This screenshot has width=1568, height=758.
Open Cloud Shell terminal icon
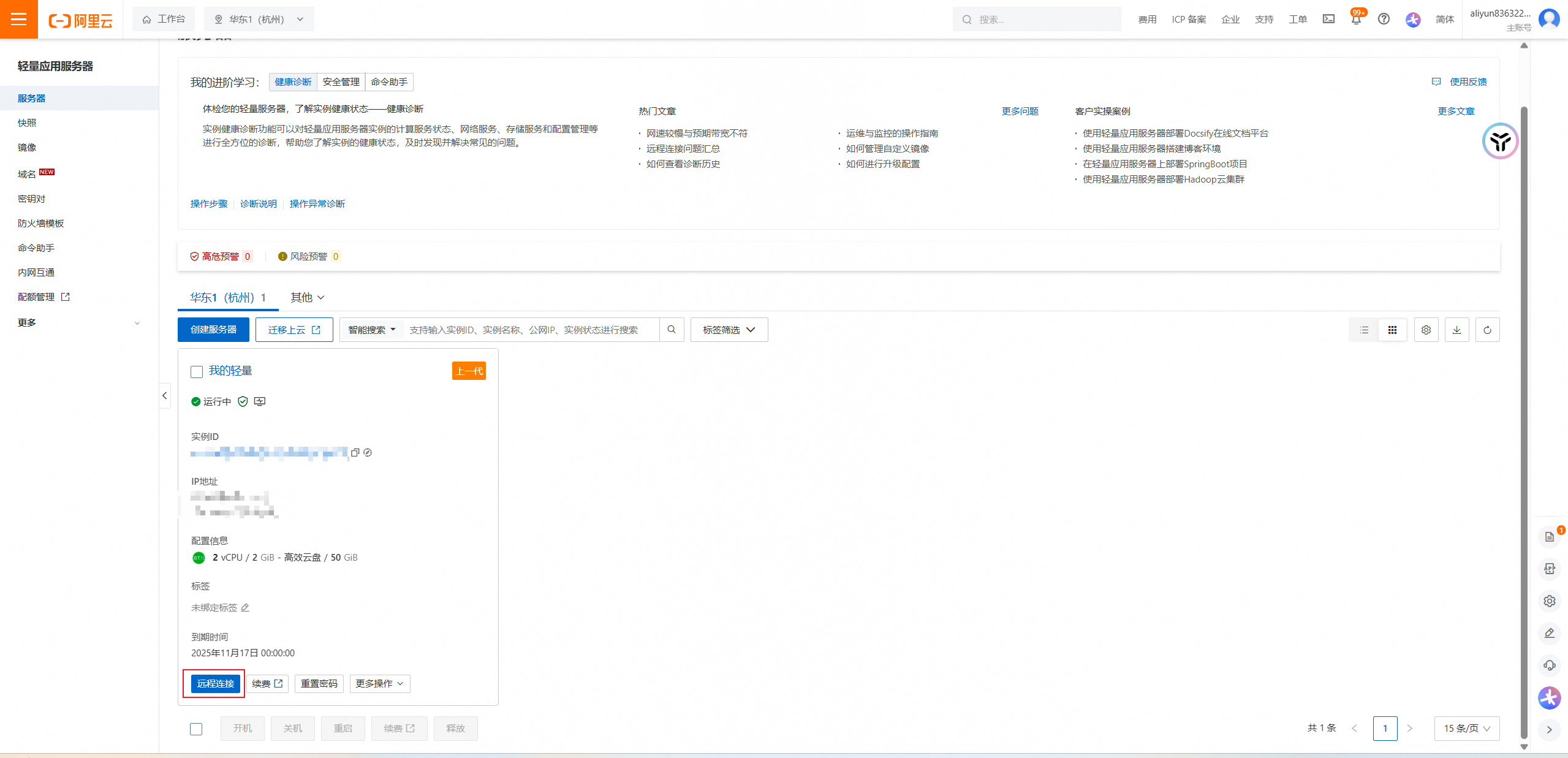point(1328,19)
